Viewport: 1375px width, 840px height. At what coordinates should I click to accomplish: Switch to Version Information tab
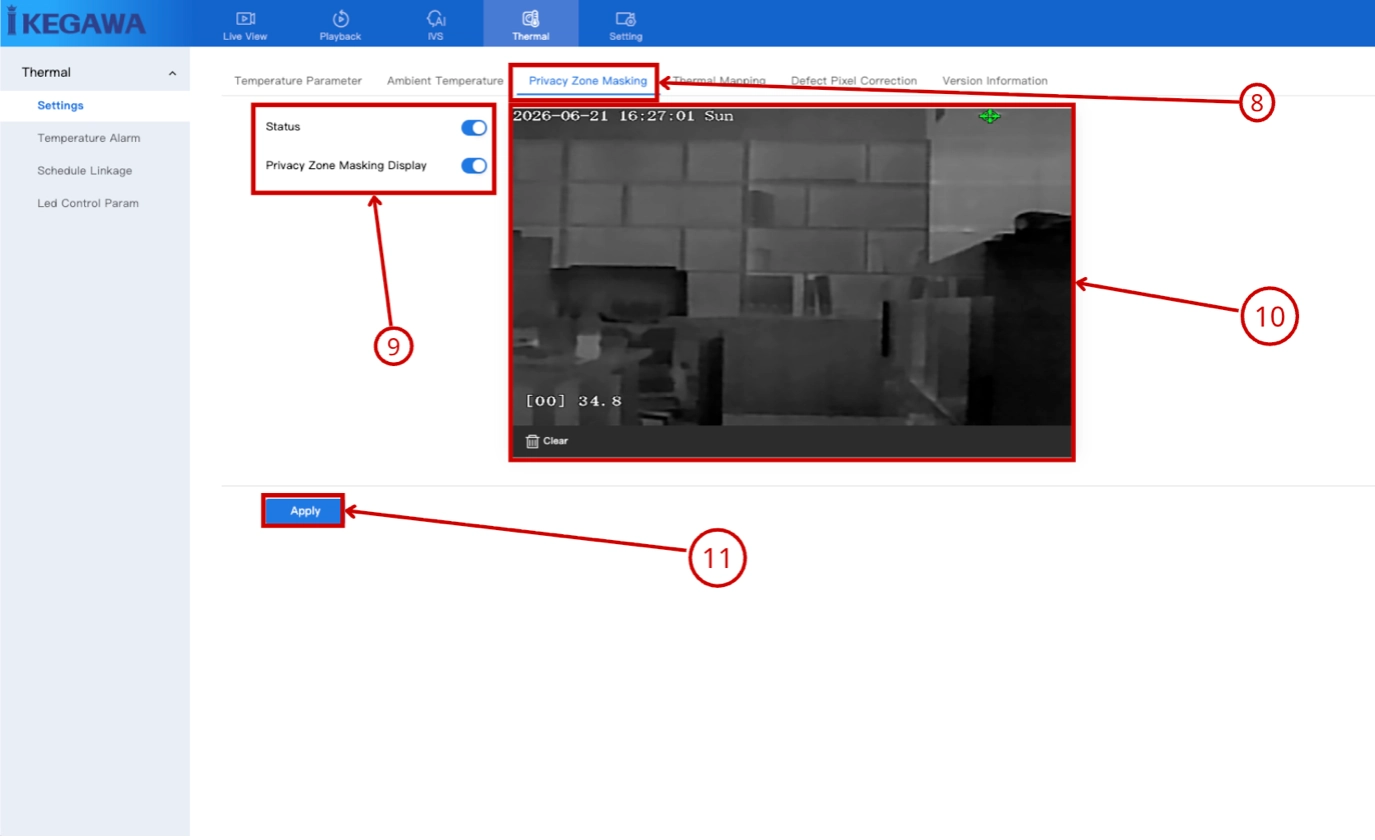pyautogui.click(x=995, y=81)
